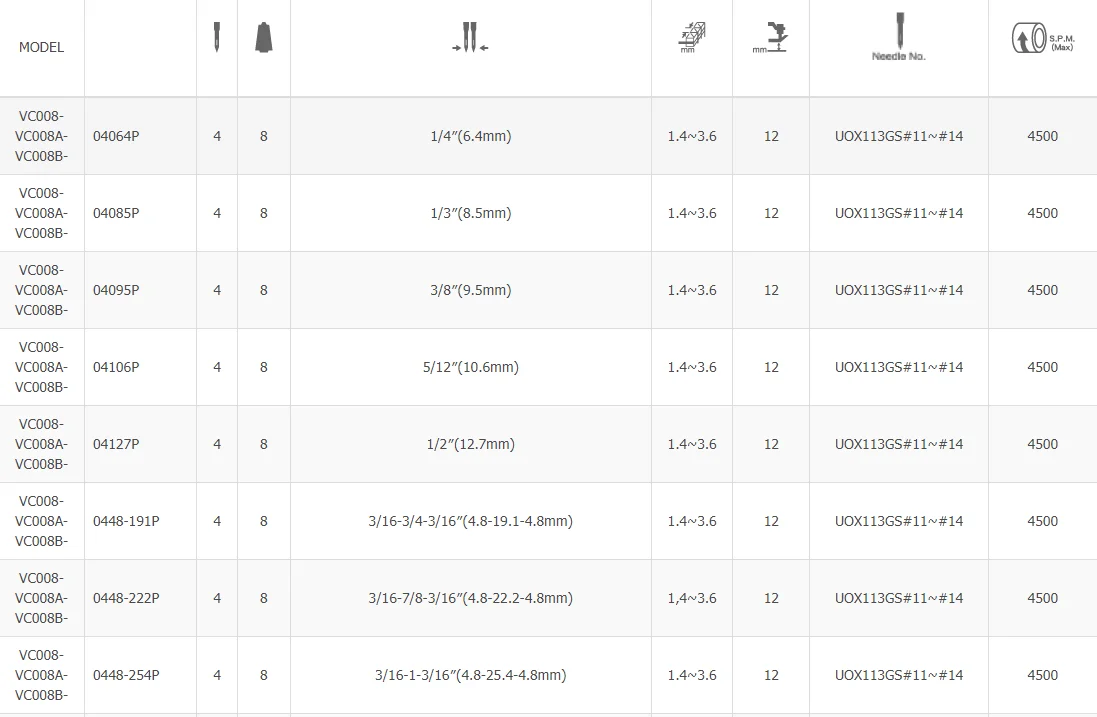Select the 04106P model code
The height and width of the screenshot is (717, 1097).
[x=116, y=367]
